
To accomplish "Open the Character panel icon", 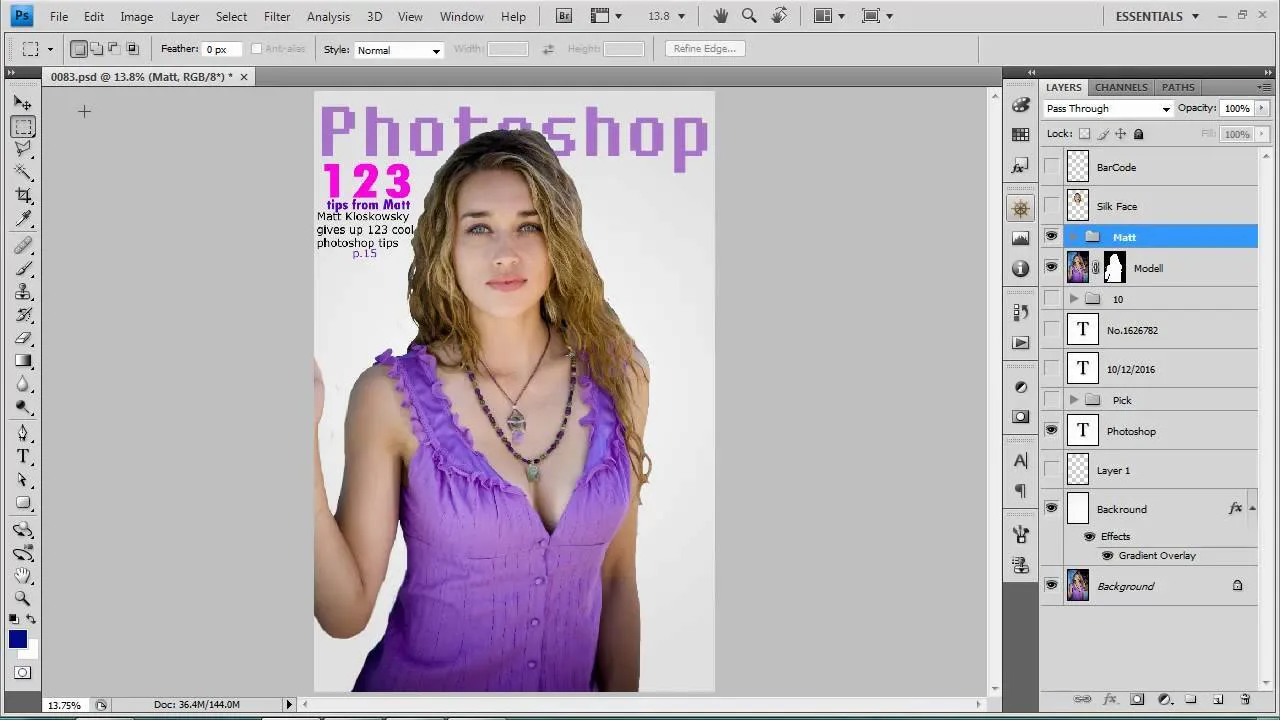I will (1021, 461).
